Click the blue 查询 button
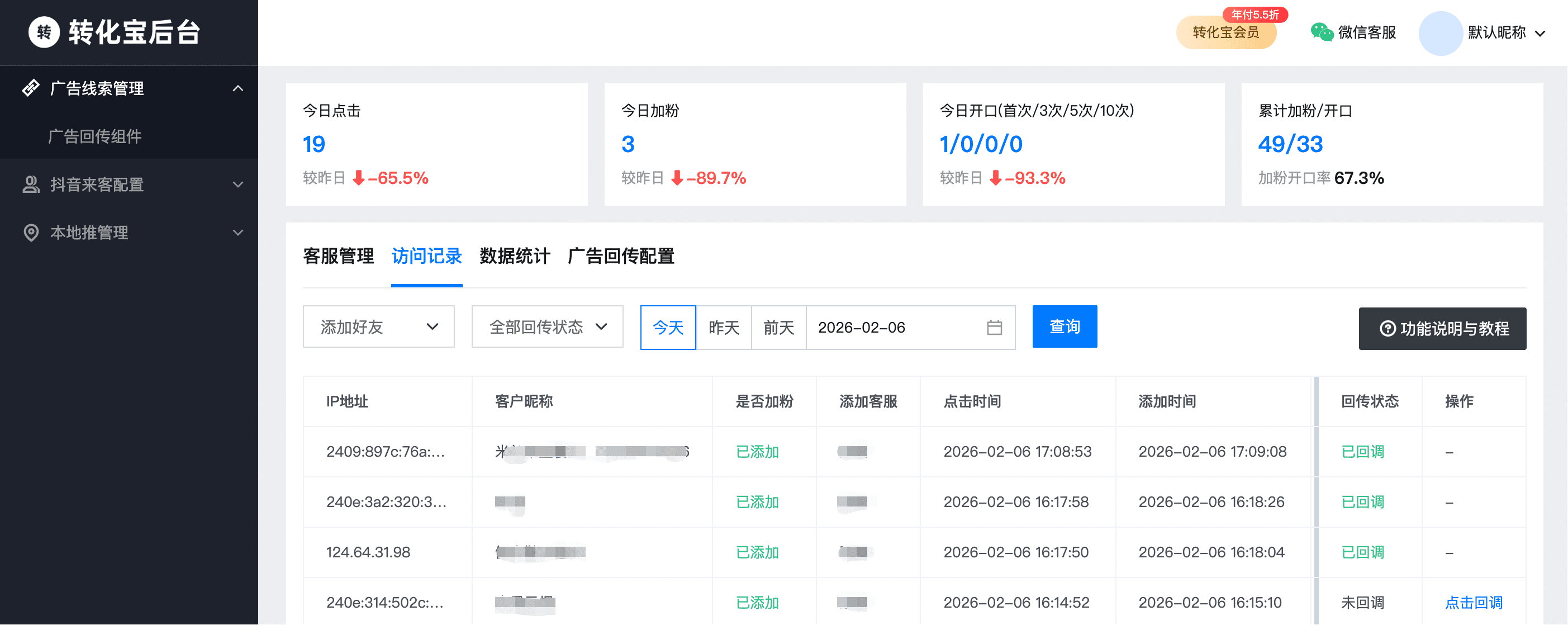 point(1064,327)
